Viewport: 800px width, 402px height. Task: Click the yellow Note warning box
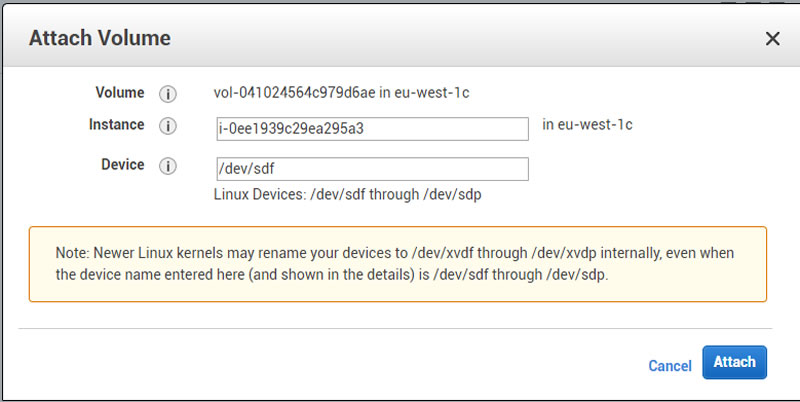(398, 264)
